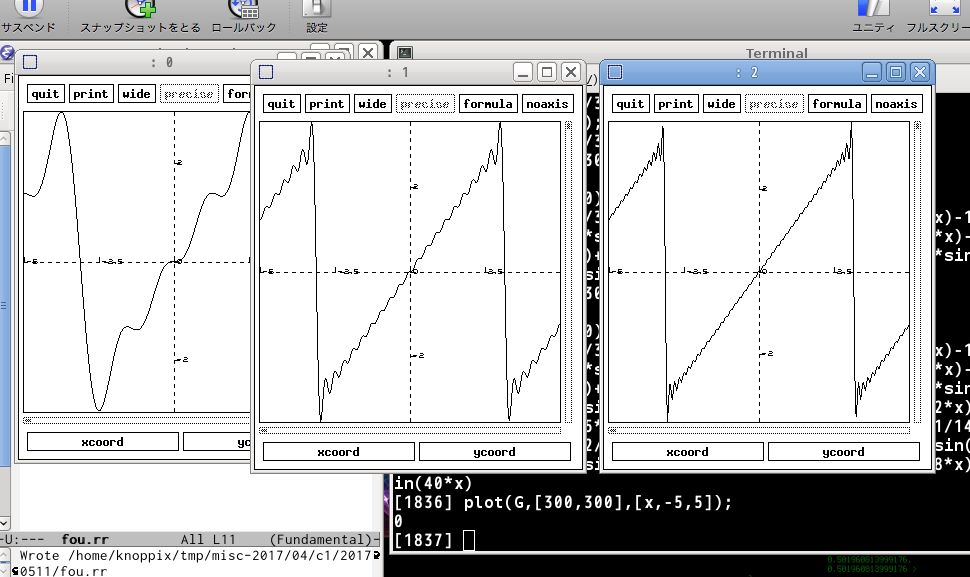
Task: Click wide in plot window 1
Action: pos(372,104)
